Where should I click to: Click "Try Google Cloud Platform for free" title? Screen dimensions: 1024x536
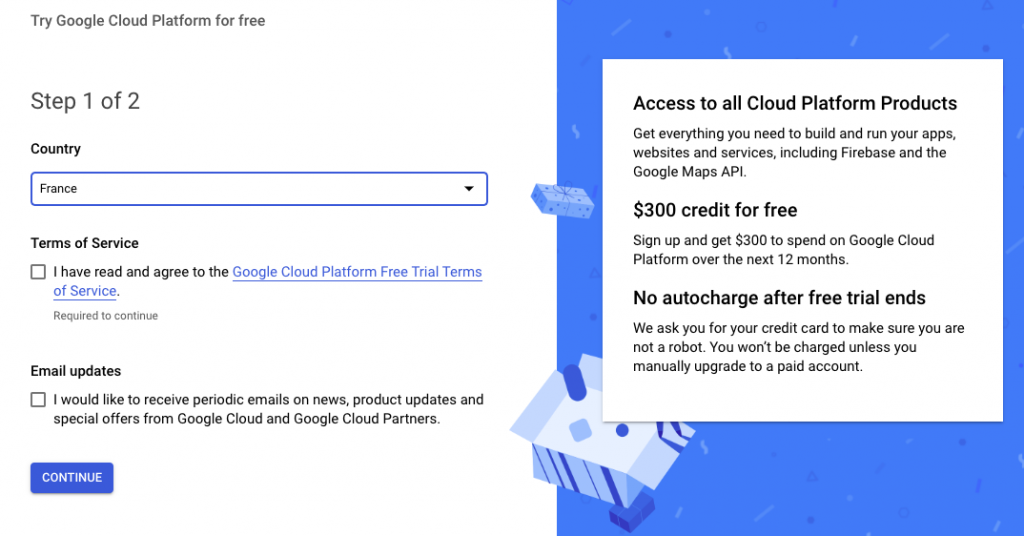point(148,20)
